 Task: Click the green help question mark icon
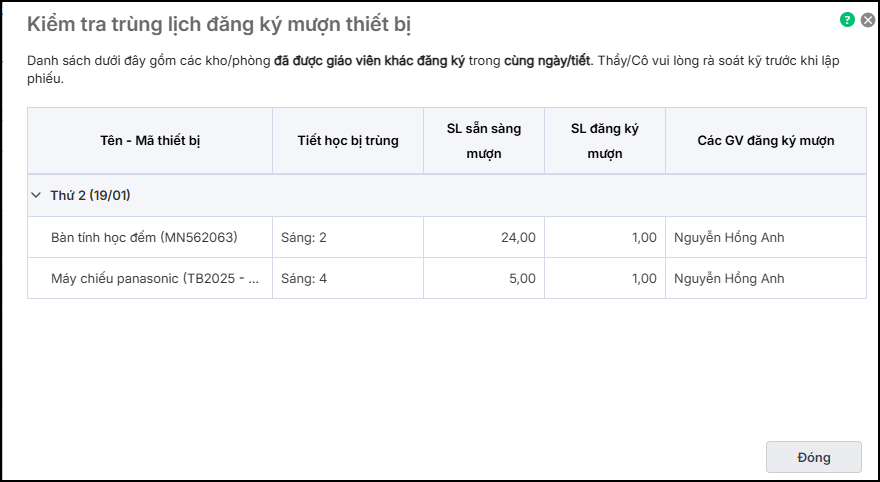pyautogui.click(x=848, y=19)
